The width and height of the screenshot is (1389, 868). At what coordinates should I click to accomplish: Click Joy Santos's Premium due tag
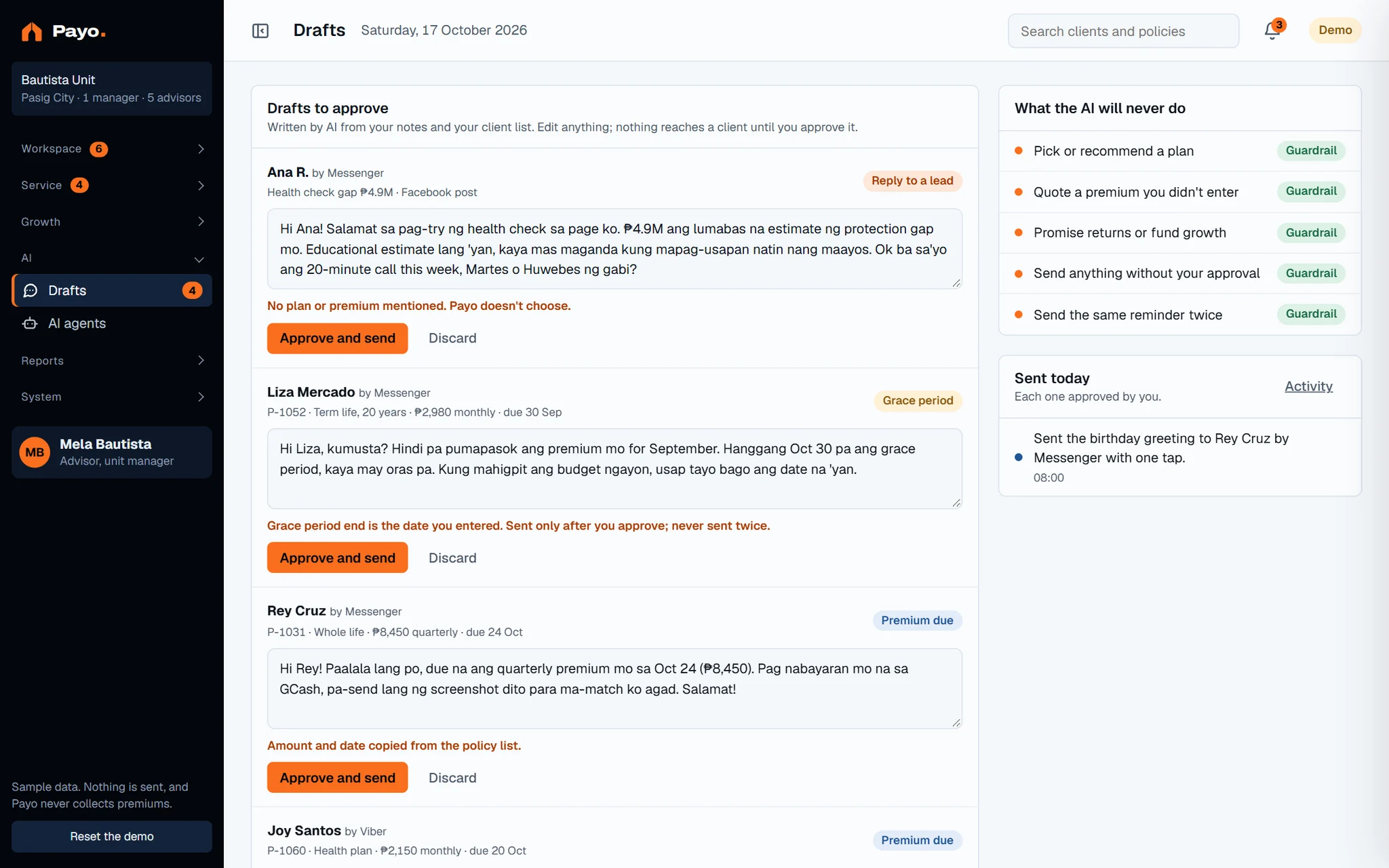click(x=917, y=840)
